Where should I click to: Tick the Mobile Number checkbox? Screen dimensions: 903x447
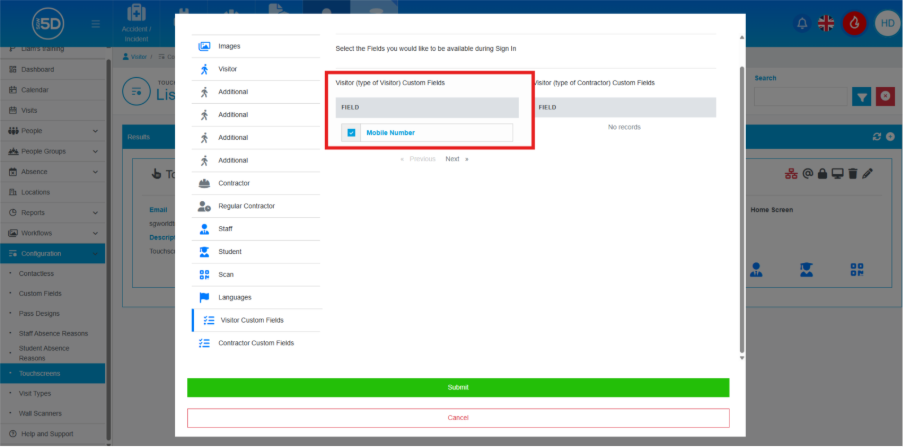[x=351, y=132]
